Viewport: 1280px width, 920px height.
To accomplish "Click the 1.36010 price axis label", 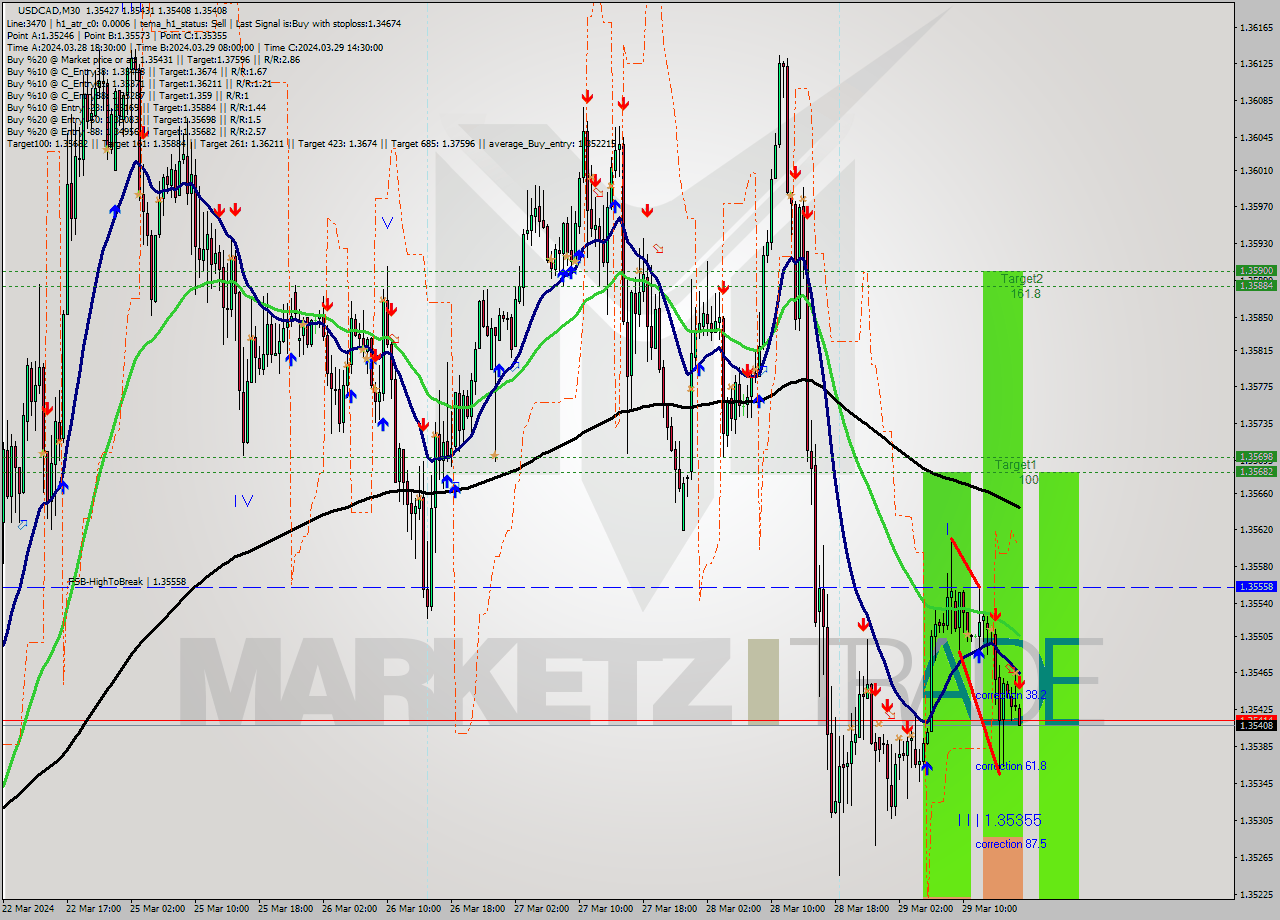I will click(x=1256, y=171).
